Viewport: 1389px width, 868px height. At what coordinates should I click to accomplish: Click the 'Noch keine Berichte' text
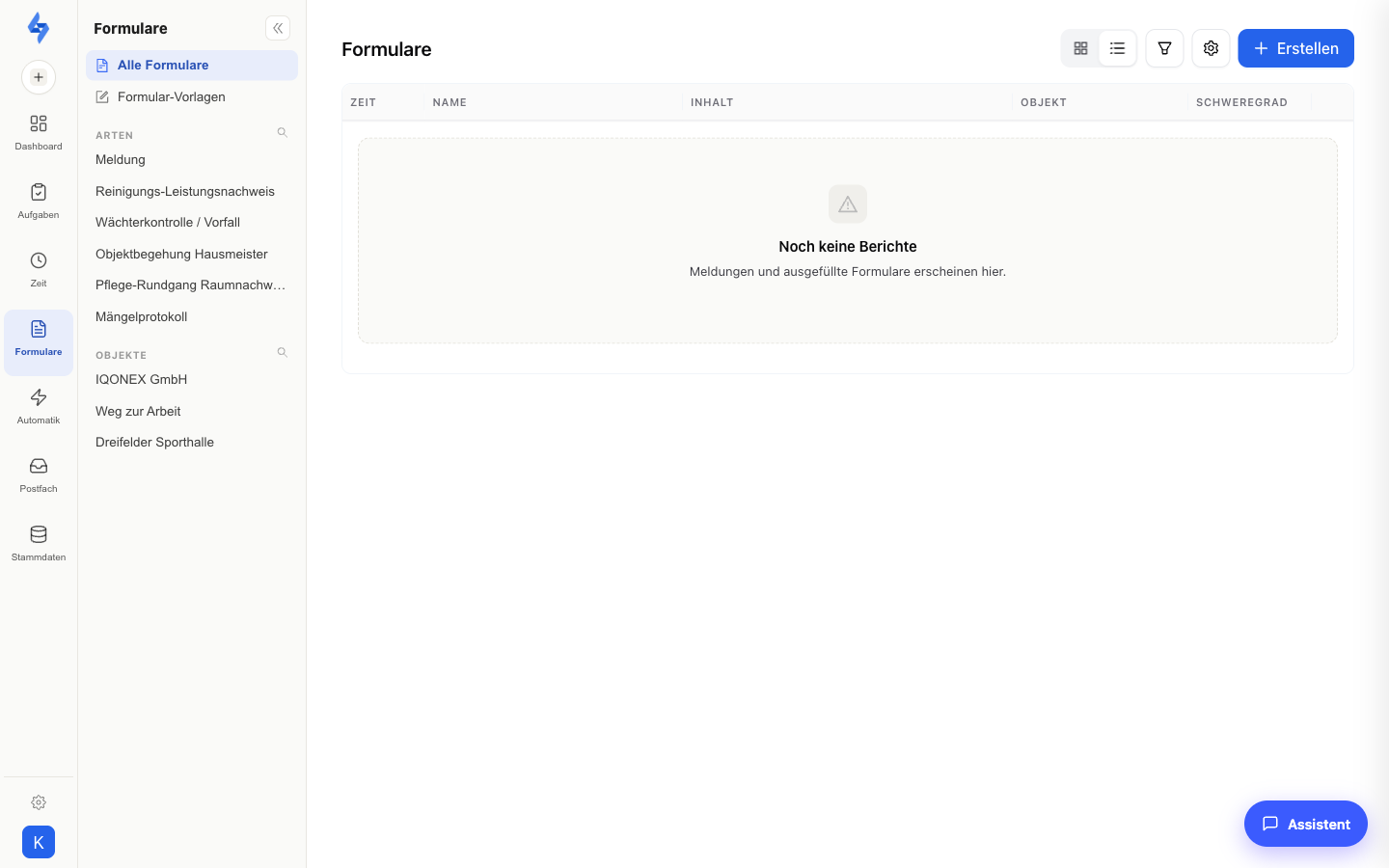[x=848, y=247]
